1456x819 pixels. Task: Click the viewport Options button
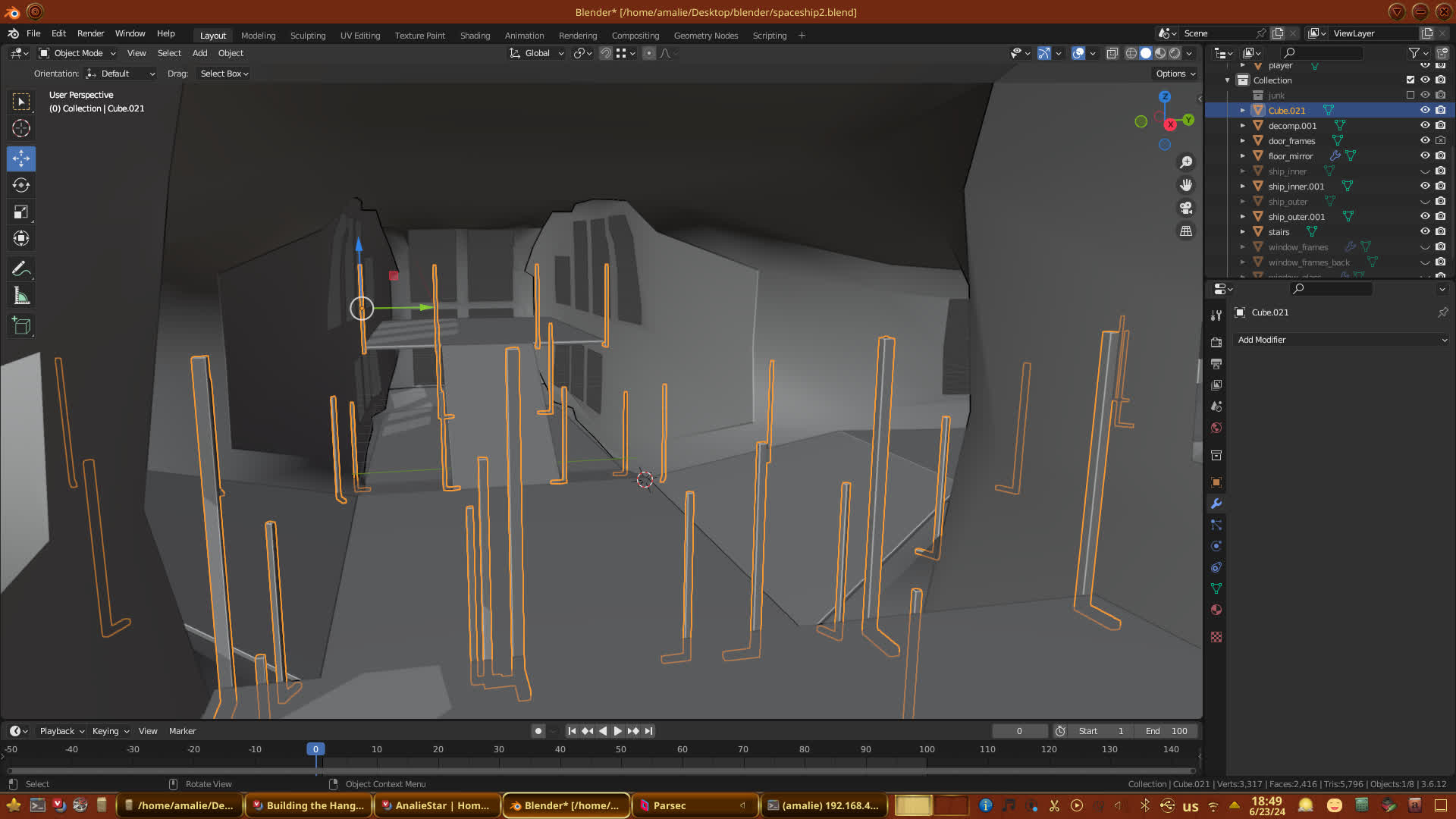(x=1175, y=74)
